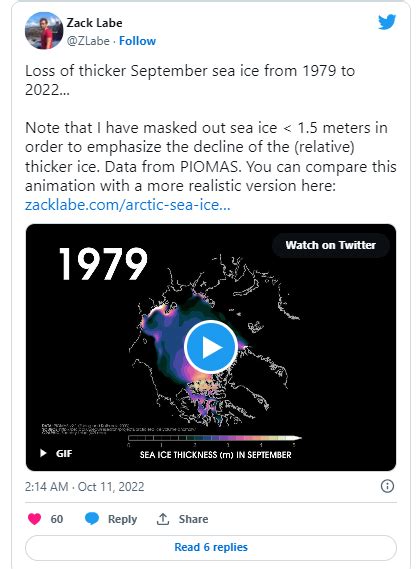Follow the @ZLabe account
This screenshot has width=418, height=569.
click(138, 41)
